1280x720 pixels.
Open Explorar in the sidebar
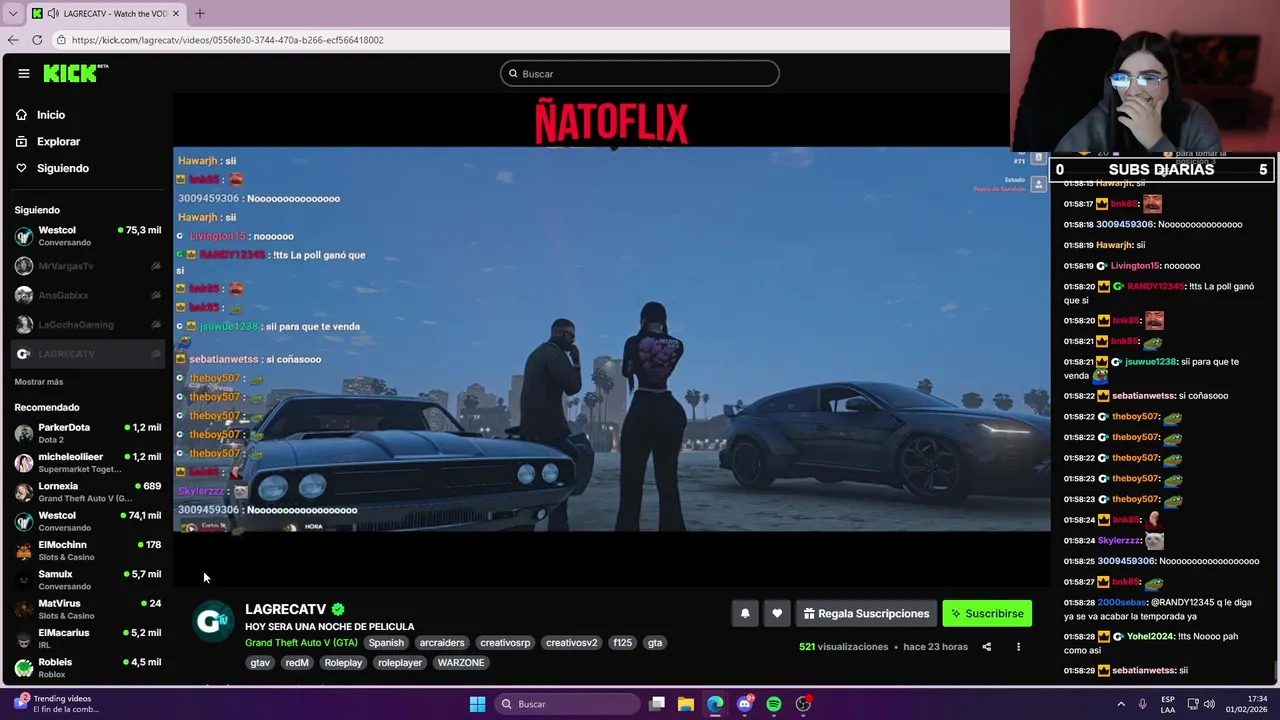58,142
